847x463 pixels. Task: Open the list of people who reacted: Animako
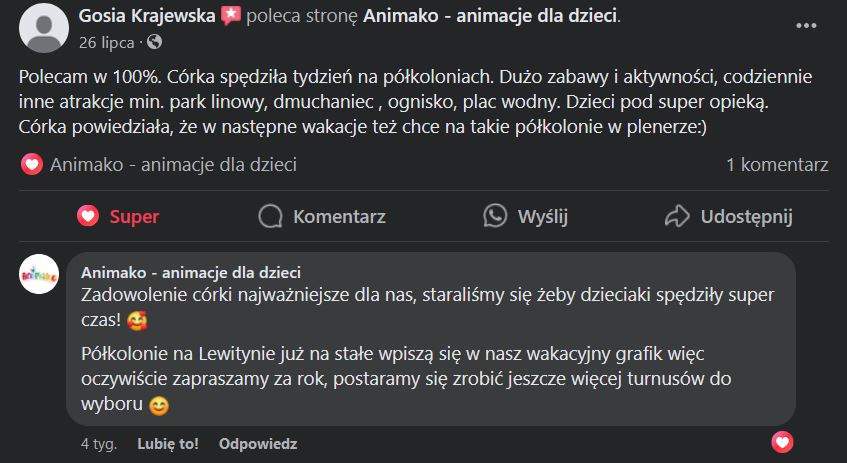173,164
